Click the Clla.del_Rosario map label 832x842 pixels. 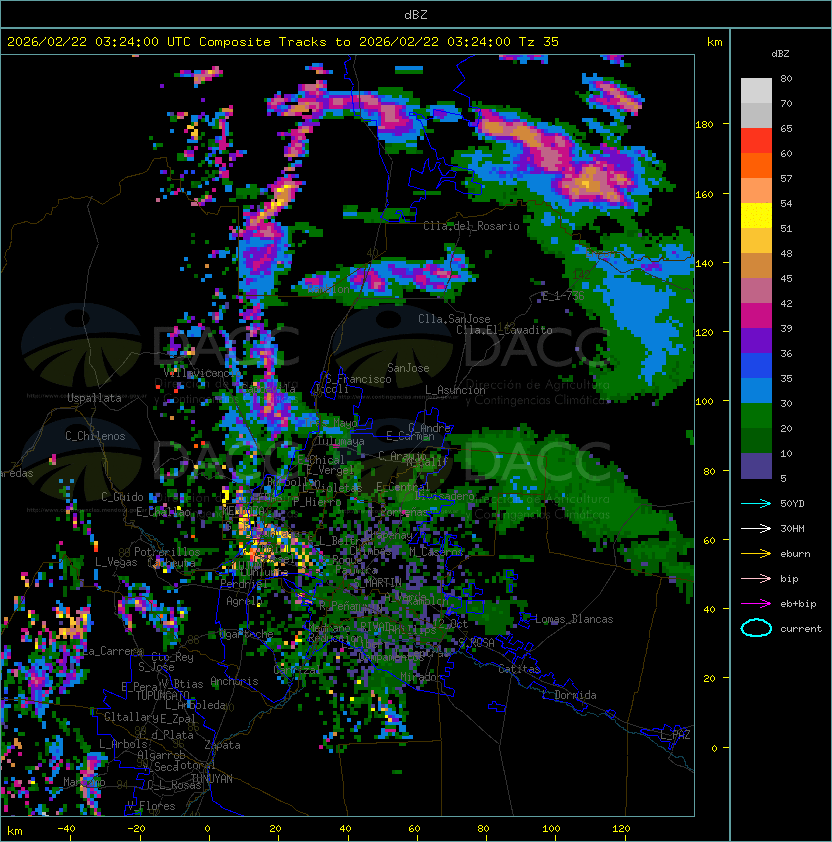tap(471, 226)
